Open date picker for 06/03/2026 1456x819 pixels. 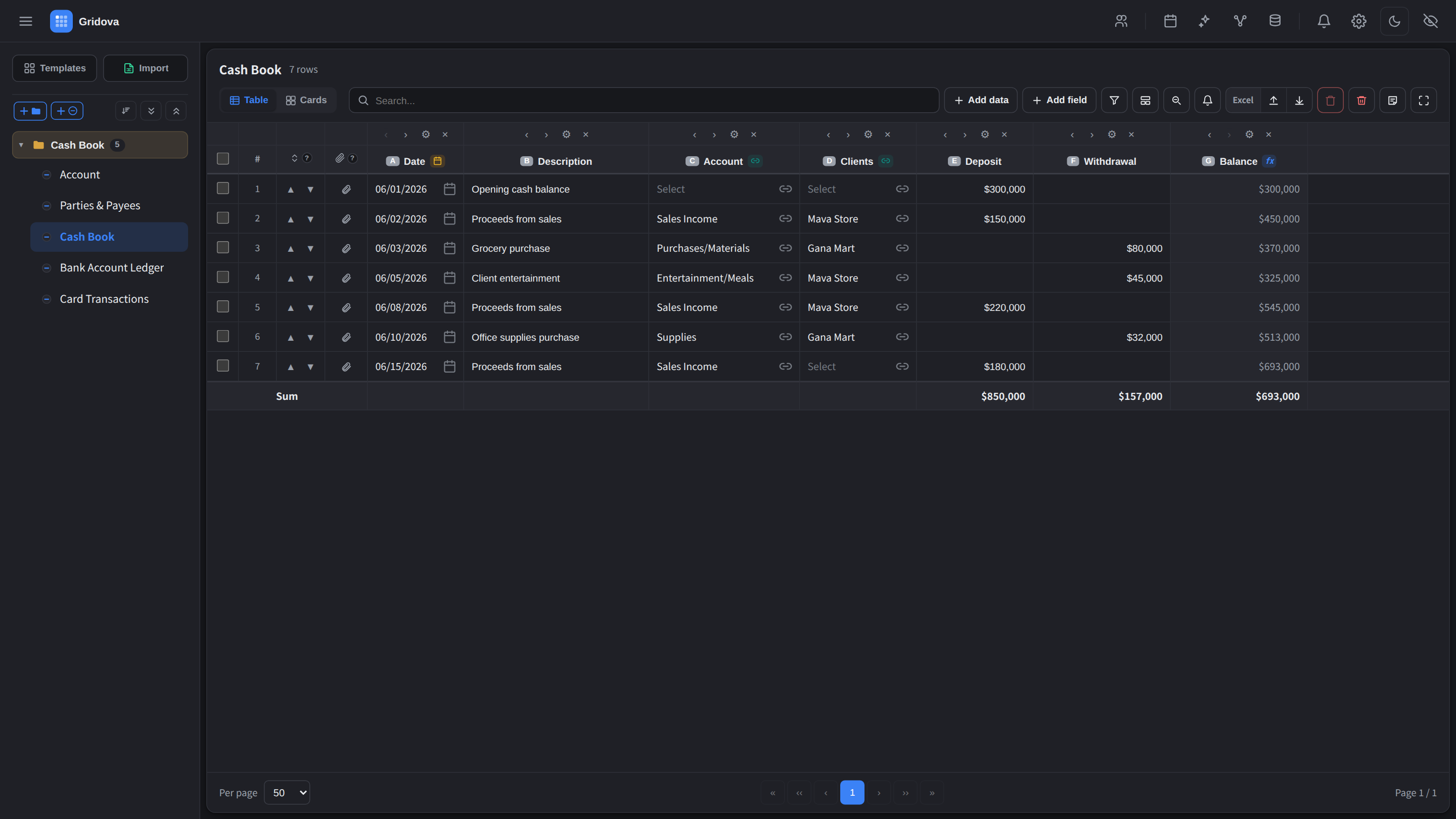click(x=449, y=248)
